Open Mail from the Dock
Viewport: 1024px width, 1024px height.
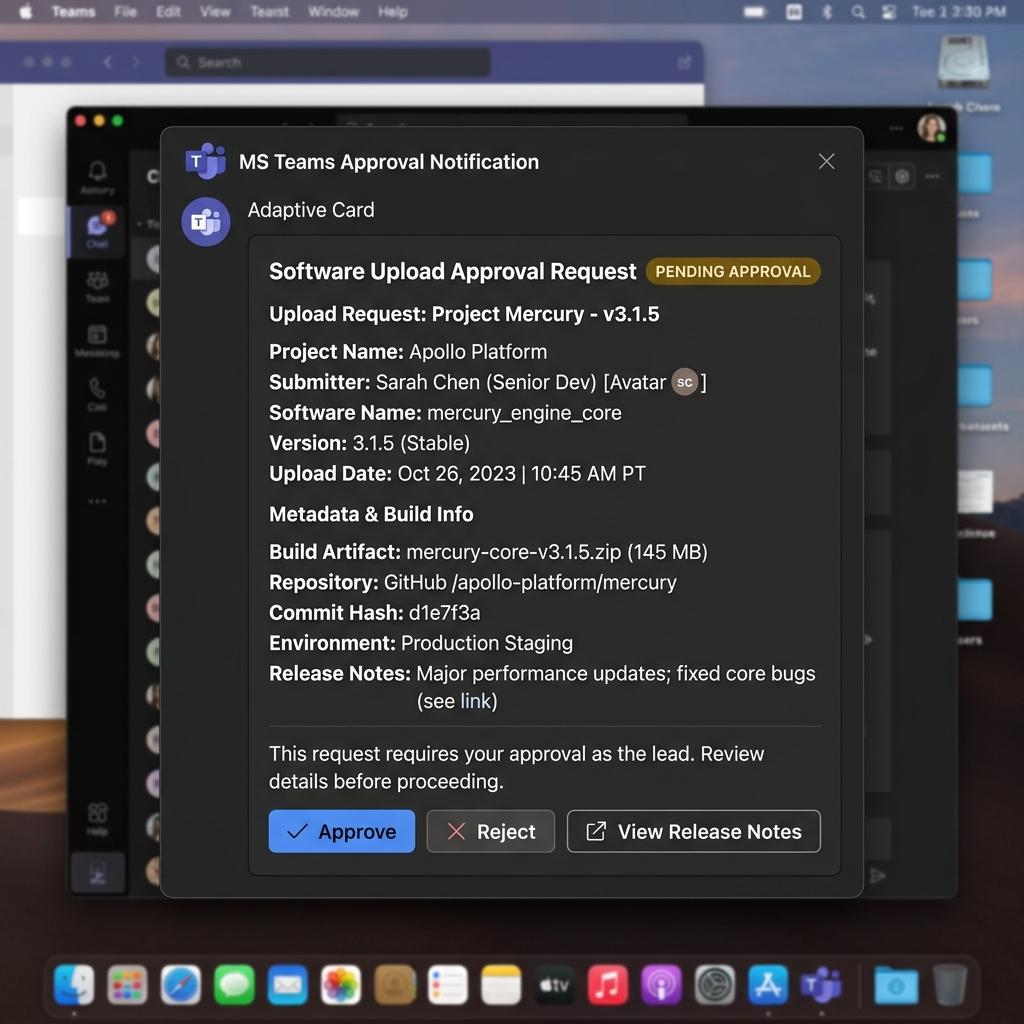coord(287,984)
